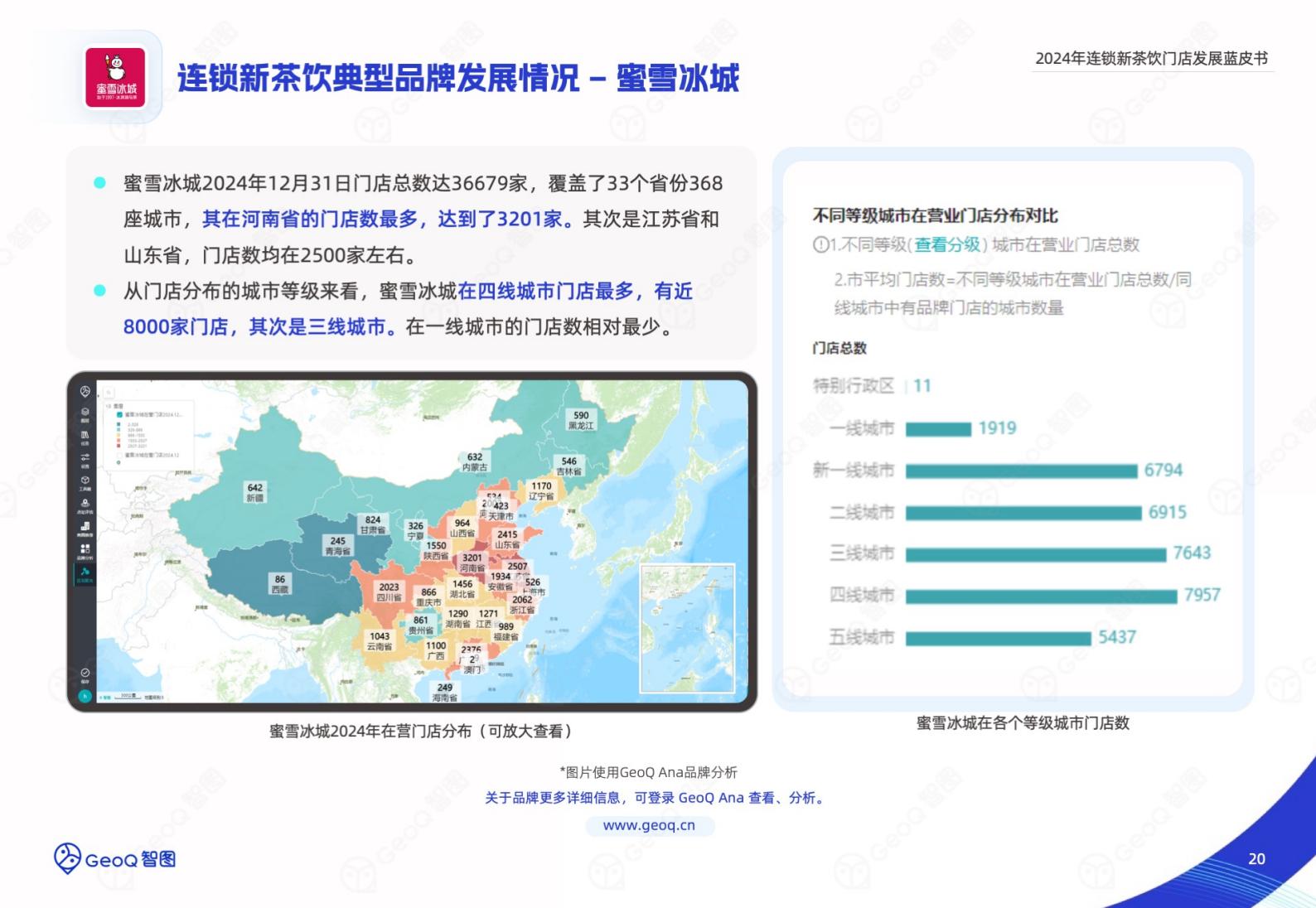Click the 二线城市 bar showing 6915
The width and height of the screenshot is (1316, 908).
(x=1023, y=513)
